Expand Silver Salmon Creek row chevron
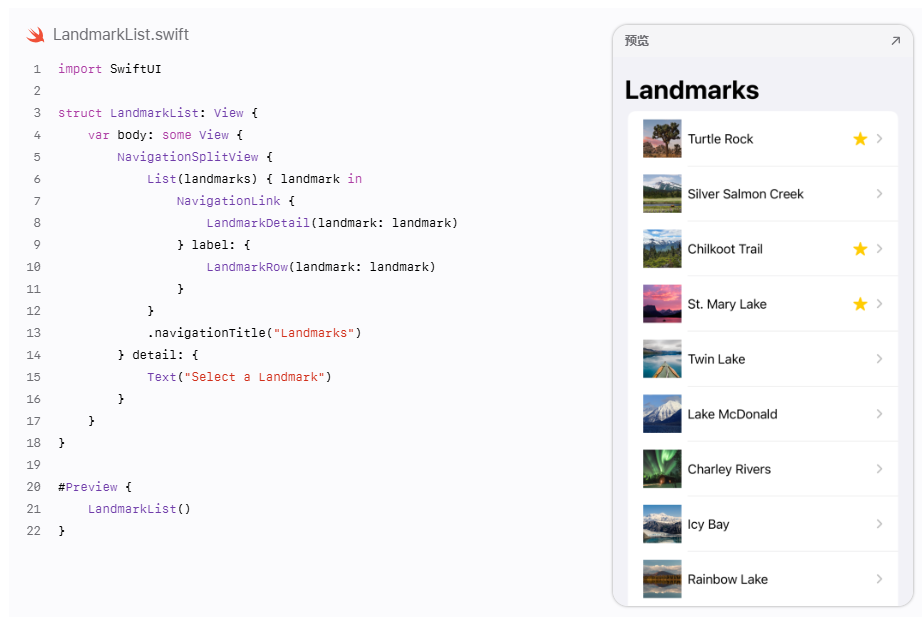The width and height of the screenshot is (922, 617). point(880,194)
